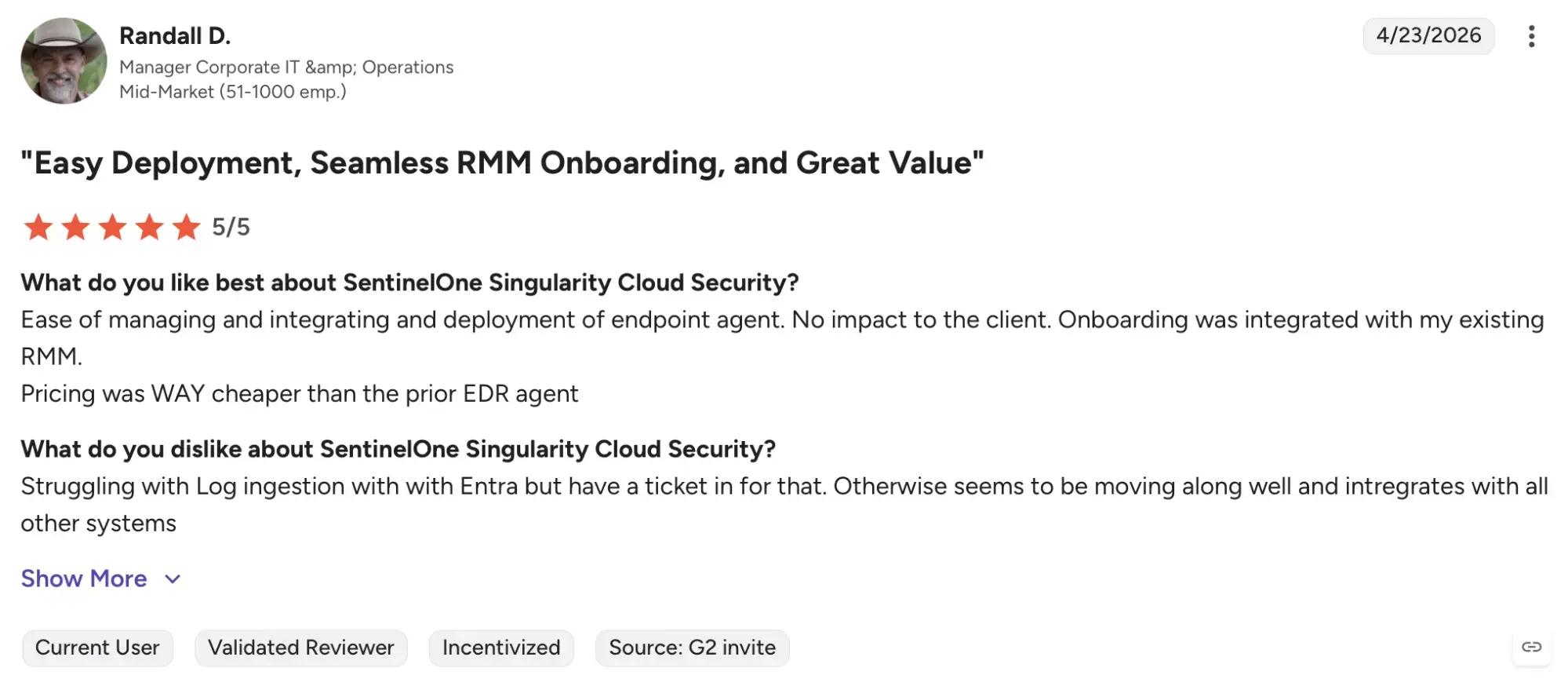Viewport: 1568px width, 686px height.
Task: Click the second rating star
Action: click(75, 227)
